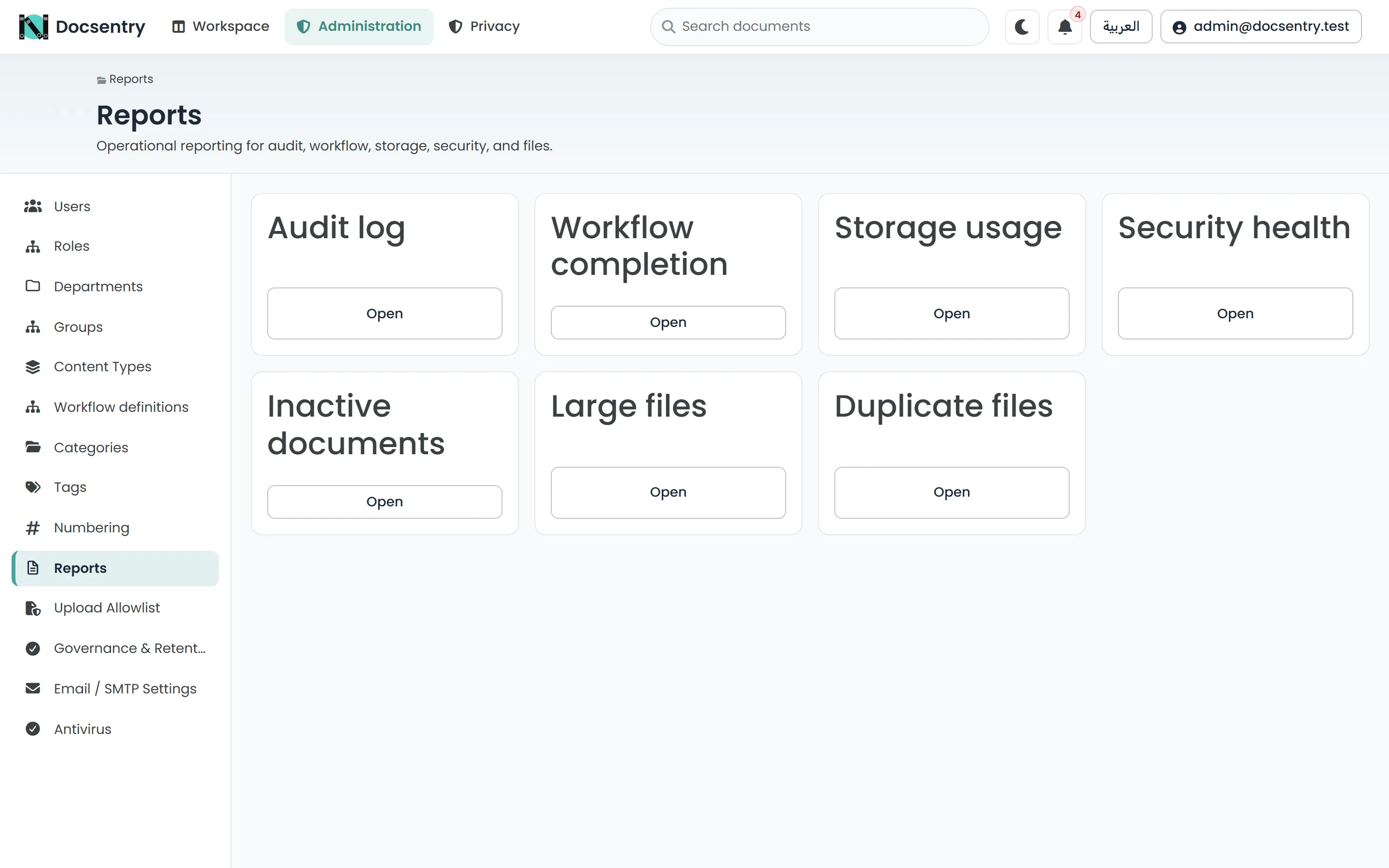Switch language to Arabic

coord(1121,27)
